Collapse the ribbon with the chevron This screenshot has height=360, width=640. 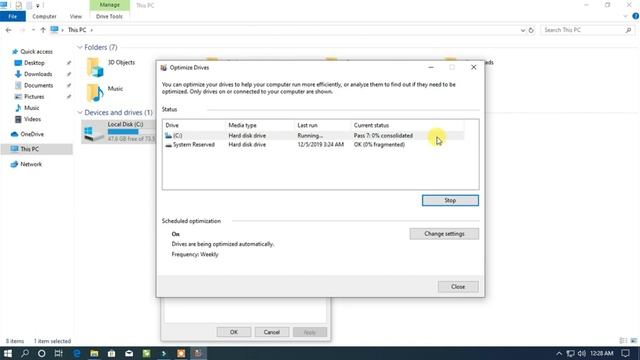click(x=625, y=16)
